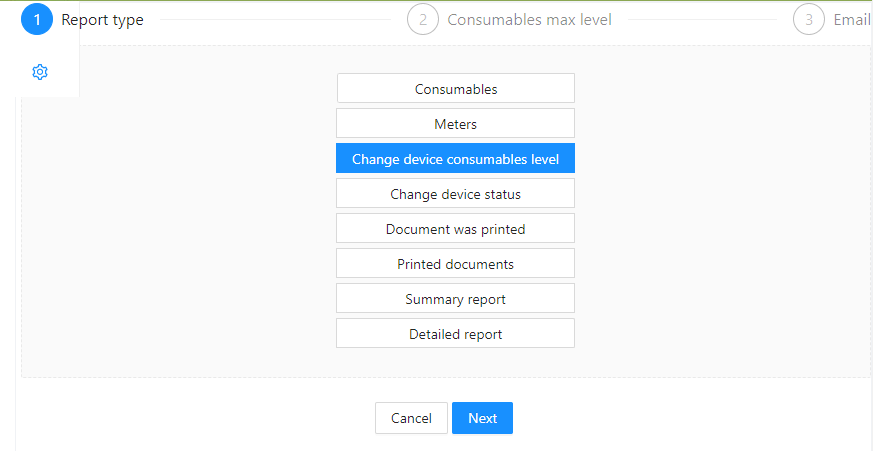This screenshot has height=451, width=873.
Task: Click the Cancel button
Action: click(x=411, y=418)
